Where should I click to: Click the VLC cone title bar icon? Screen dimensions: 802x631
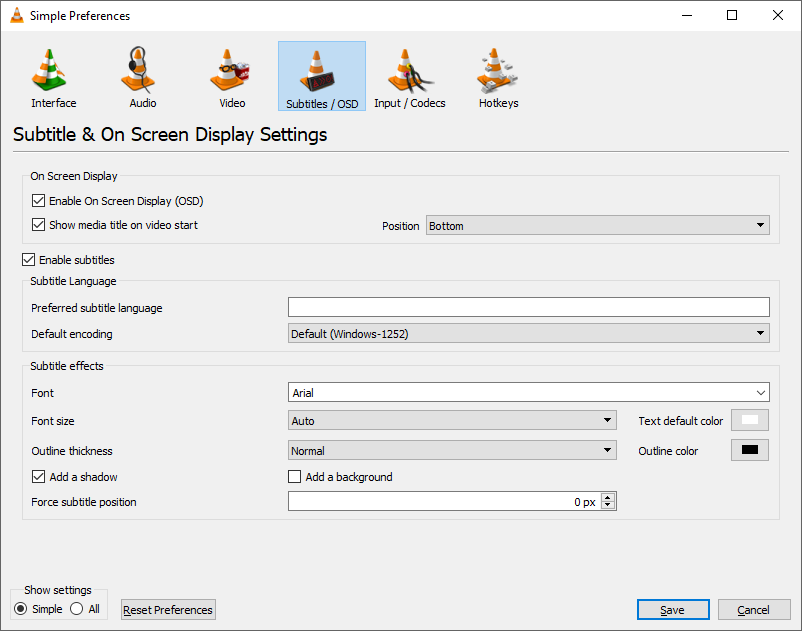pos(16,16)
